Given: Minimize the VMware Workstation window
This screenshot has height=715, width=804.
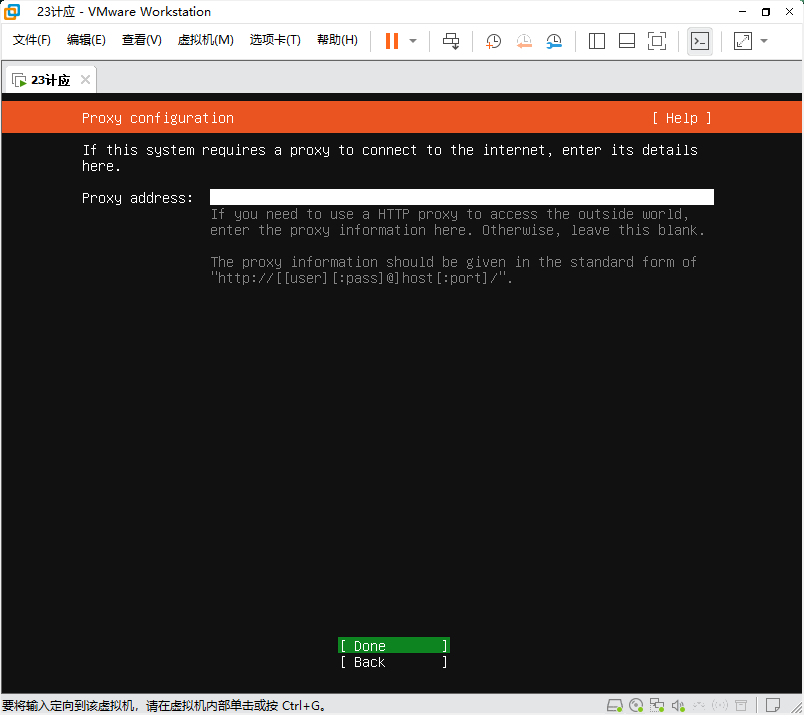Looking at the screenshot, I should point(742,11).
